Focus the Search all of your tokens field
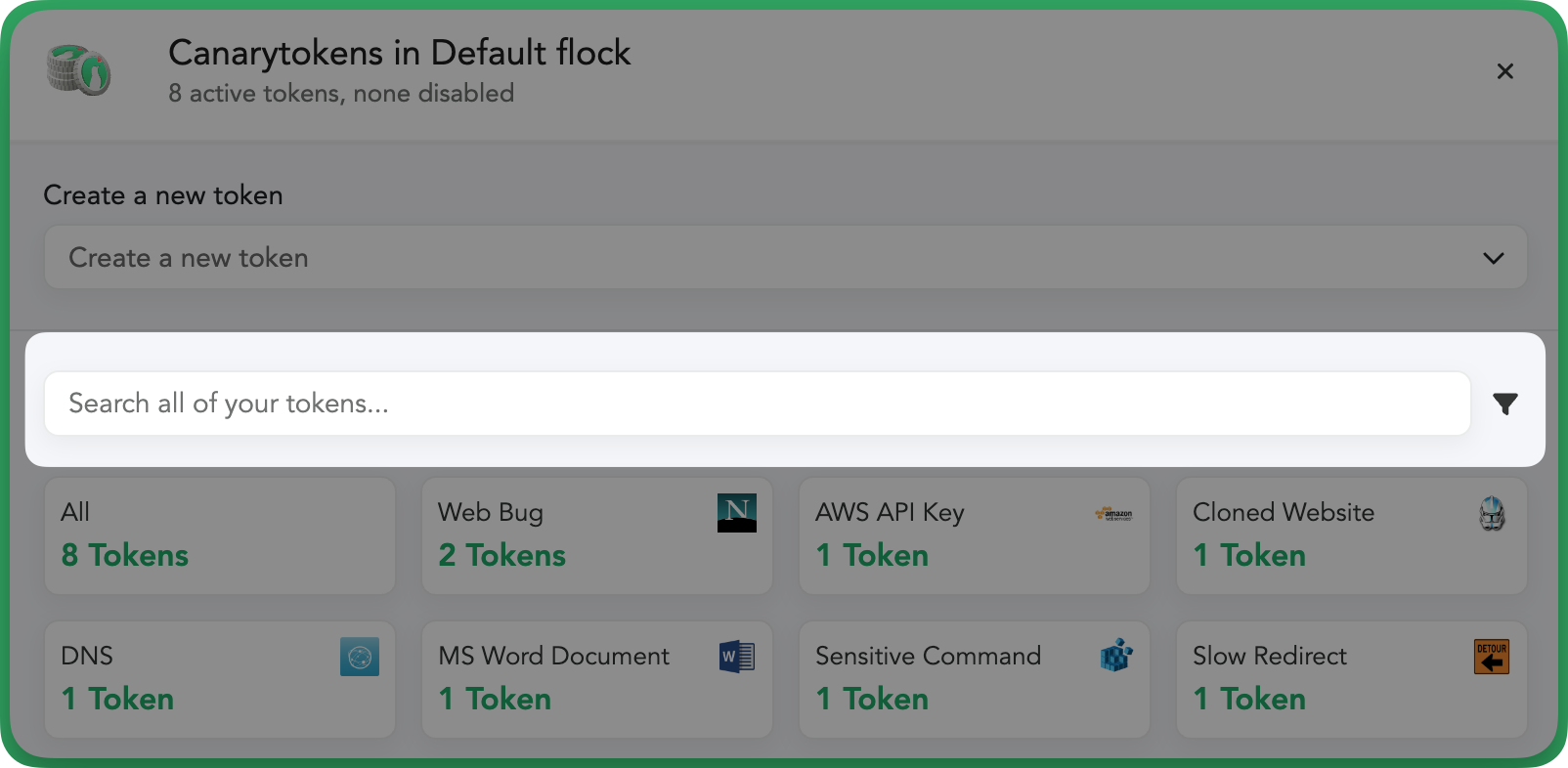 coord(758,404)
